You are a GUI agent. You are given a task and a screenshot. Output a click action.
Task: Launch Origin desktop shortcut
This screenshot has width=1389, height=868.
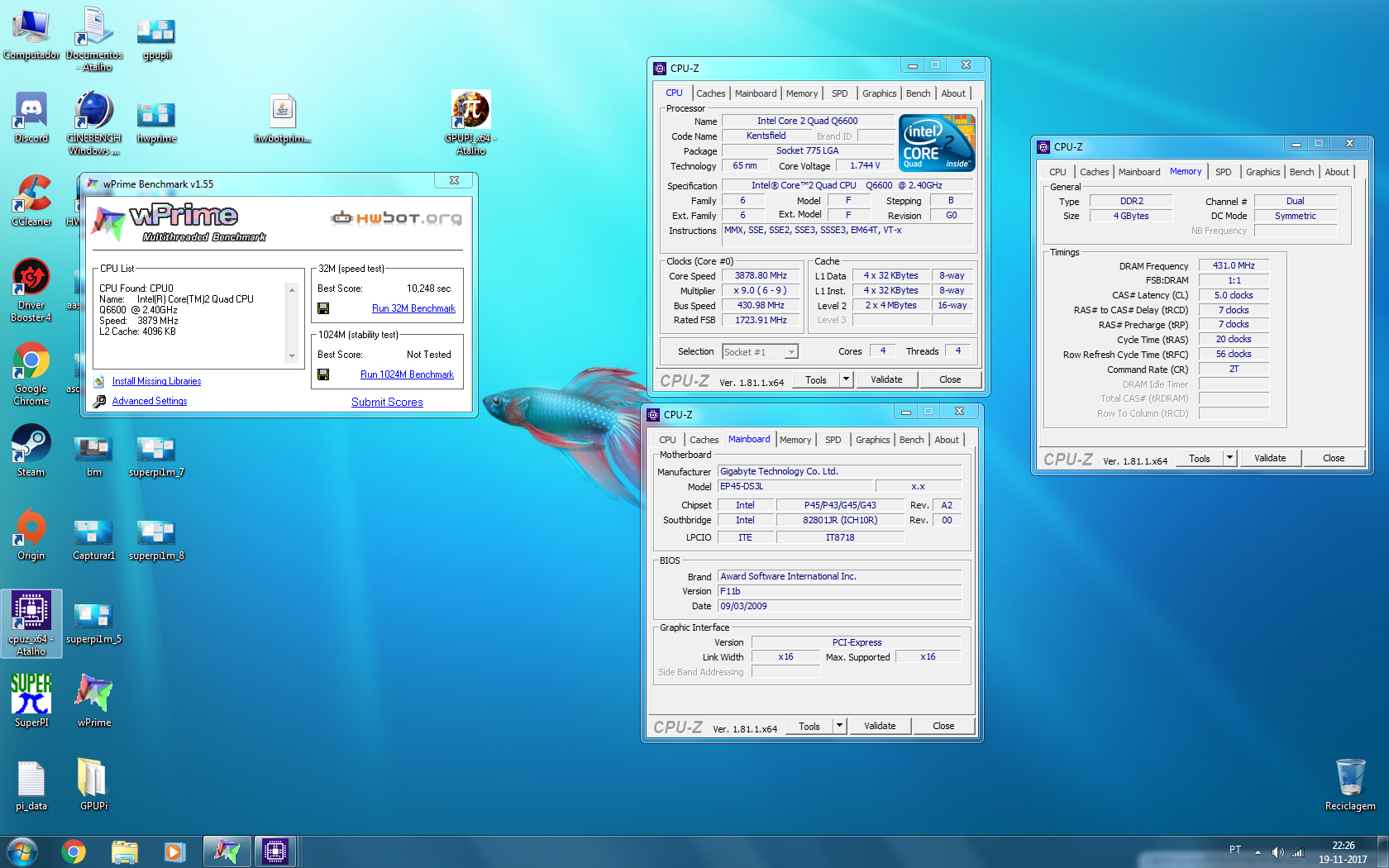point(31,535)
